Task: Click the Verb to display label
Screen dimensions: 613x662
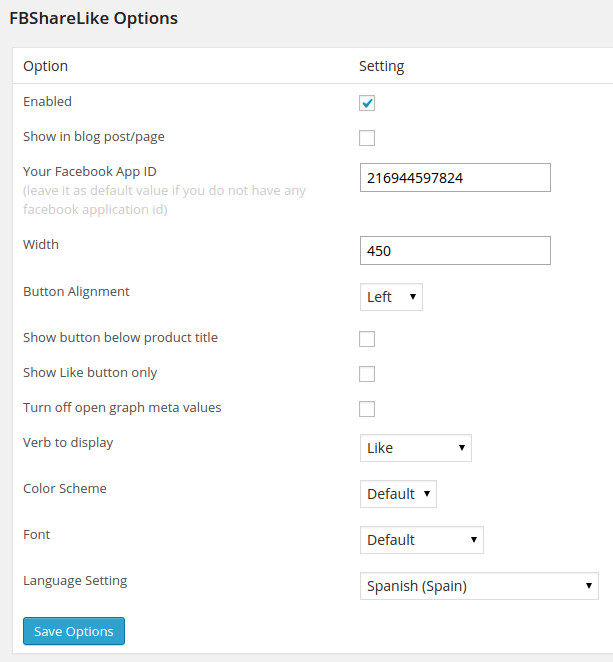Action: point(68,443)
